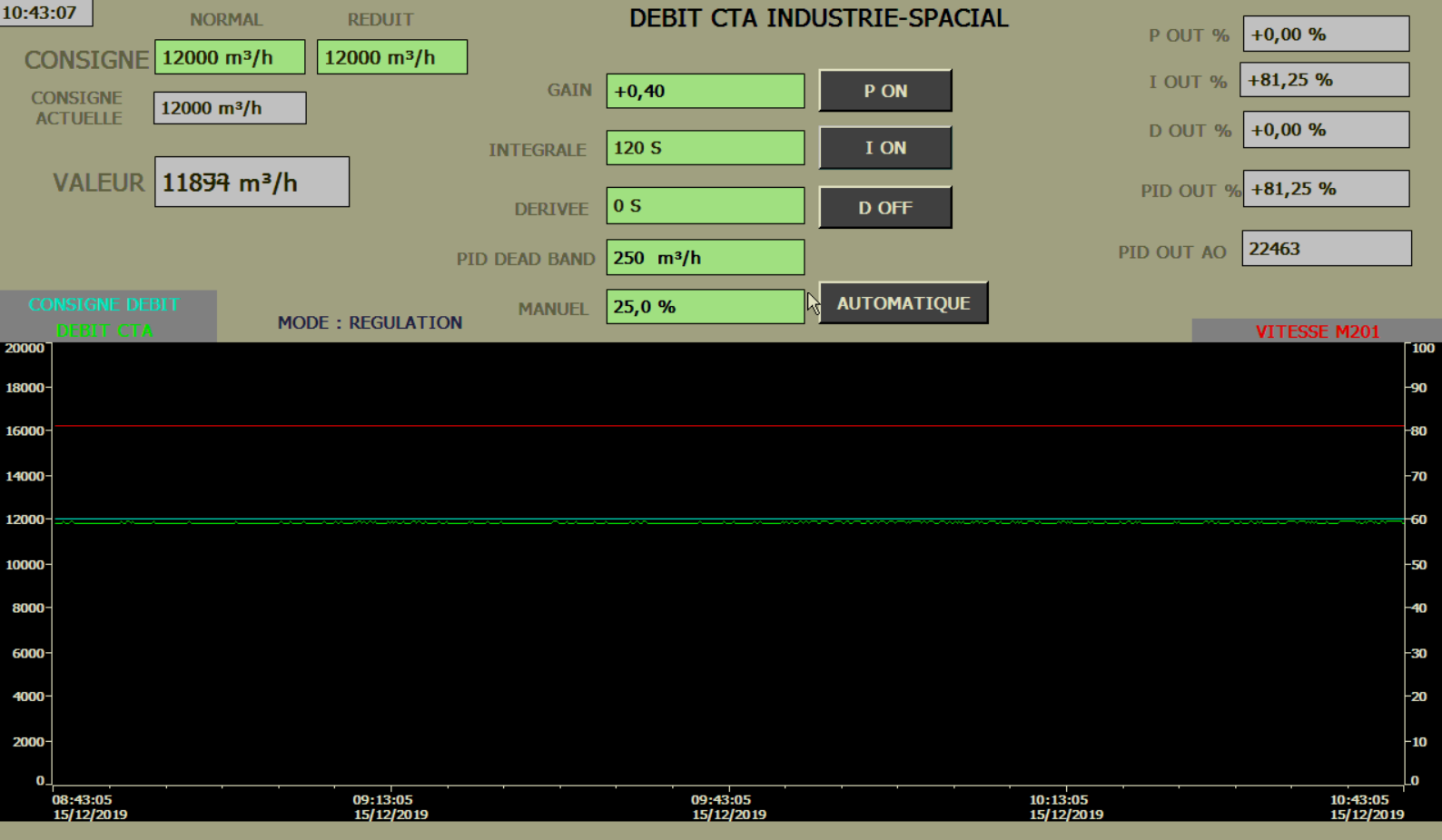Click the red speed trend line
The image size is (1442, 840).
click(726, 425)
